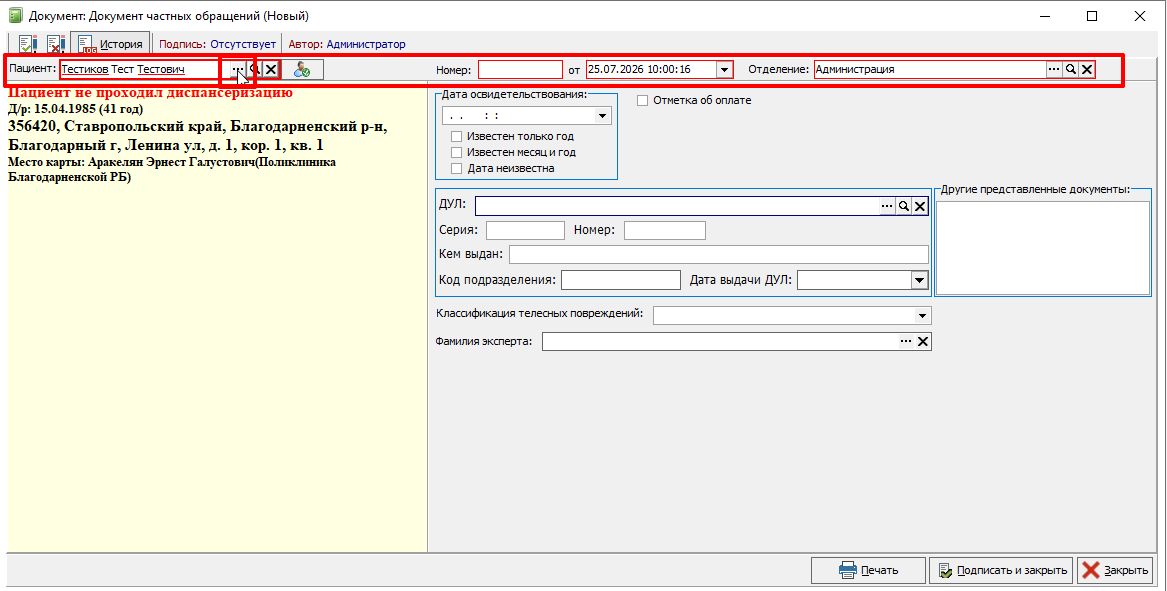Click the Код подразделения field
The height and width of the screenshot is (591, 1167).
pyautogui.click(x=621, y=280)
